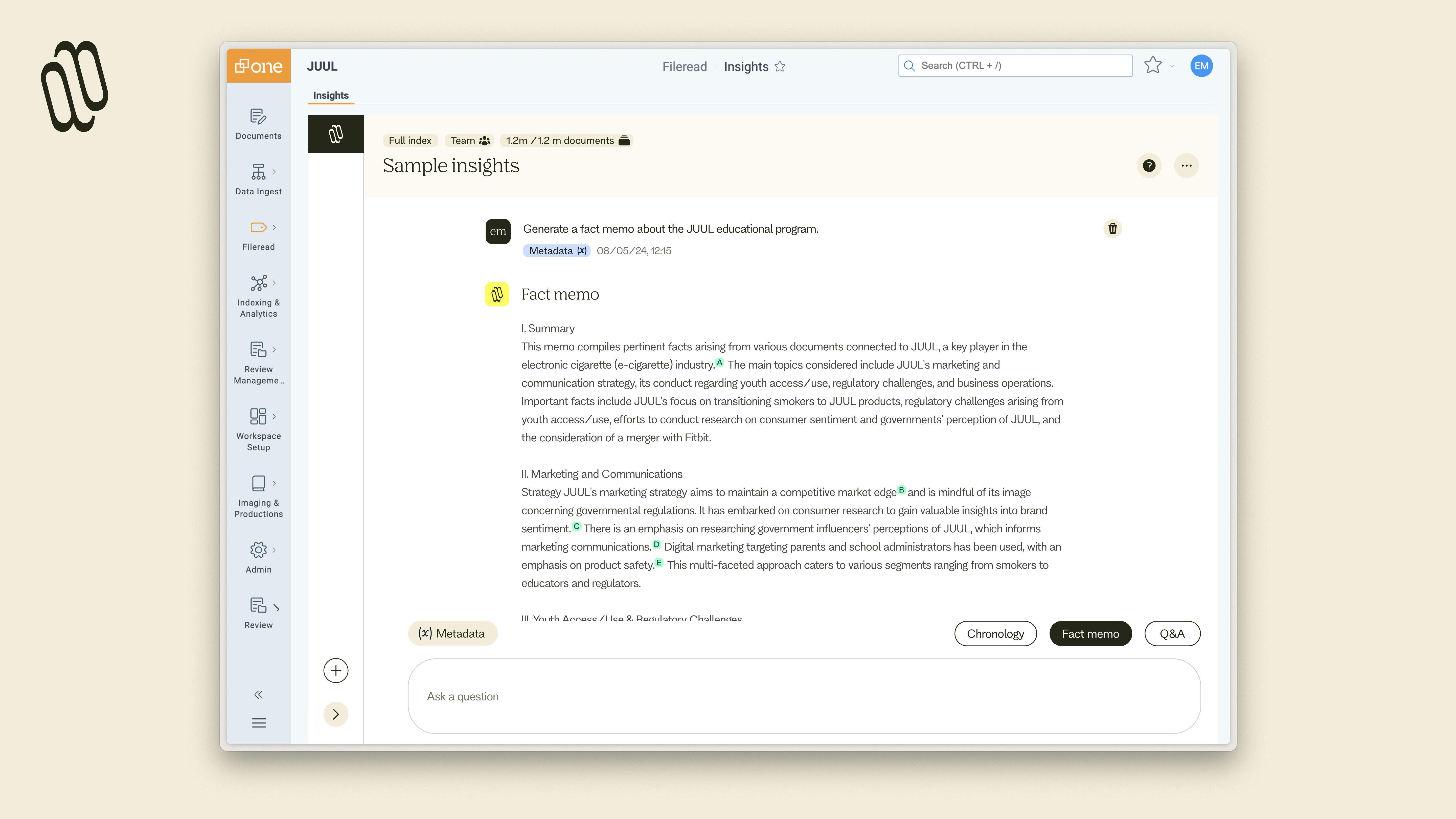Open the Documents sidebar icon
Screen dimensions: 1456x819
[258, 117]
